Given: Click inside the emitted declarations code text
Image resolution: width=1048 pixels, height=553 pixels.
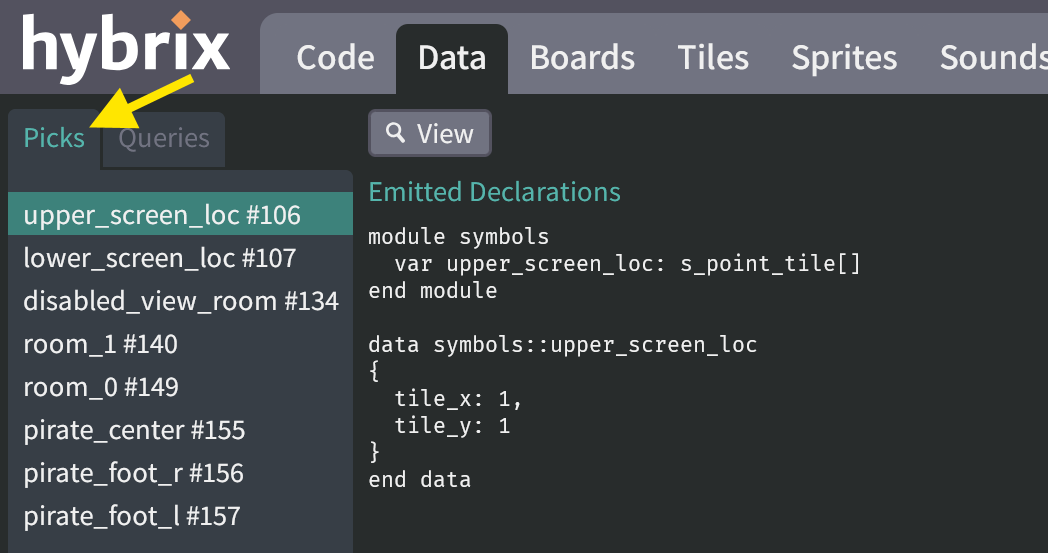Looking at the screenshot, I should 562,346.
